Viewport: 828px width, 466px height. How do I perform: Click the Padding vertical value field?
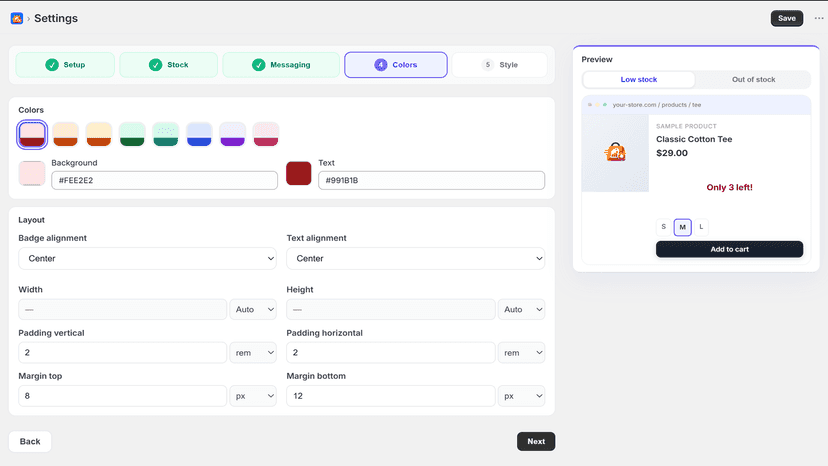[x=123, y=353]
